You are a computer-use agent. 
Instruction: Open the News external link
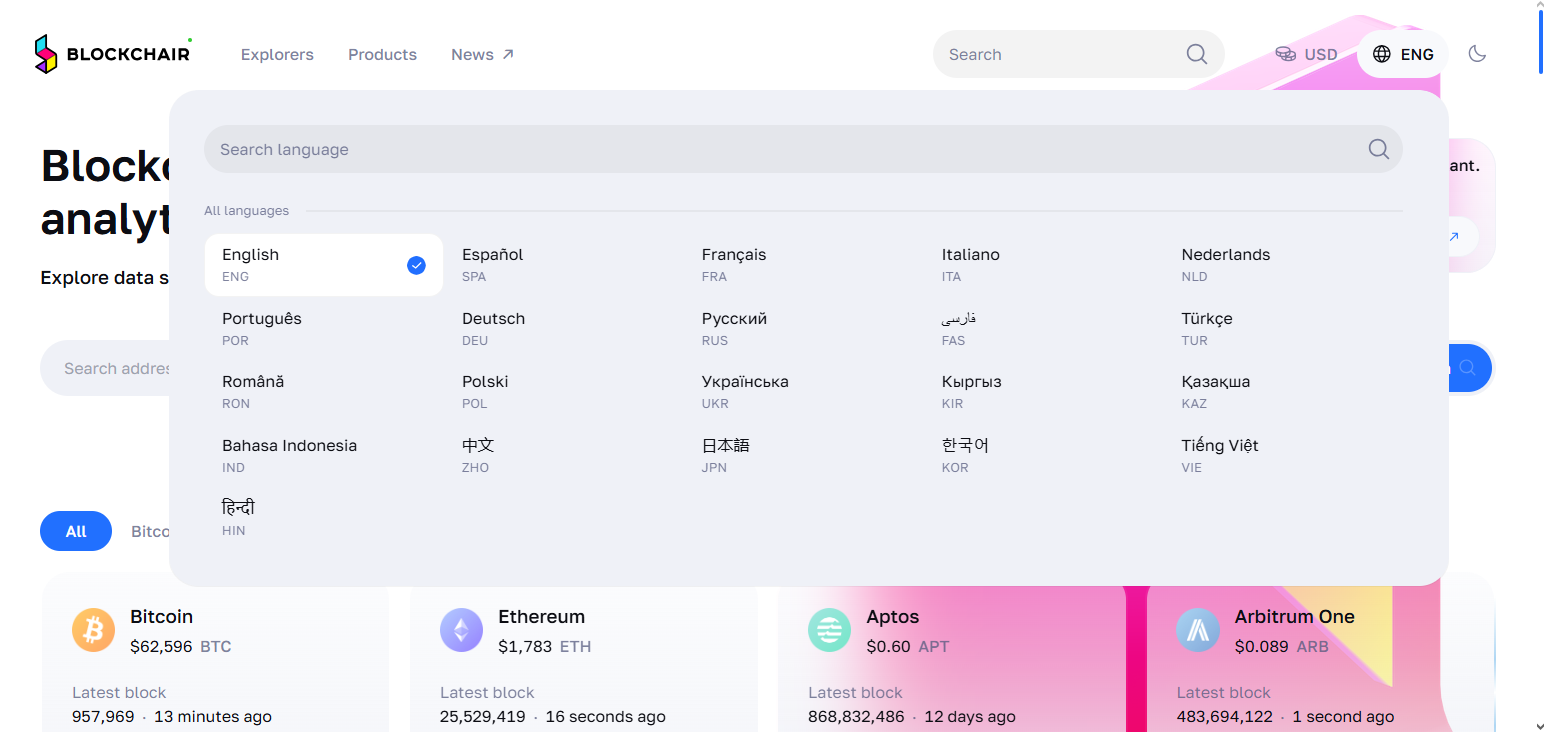click(x=482, y=54)
